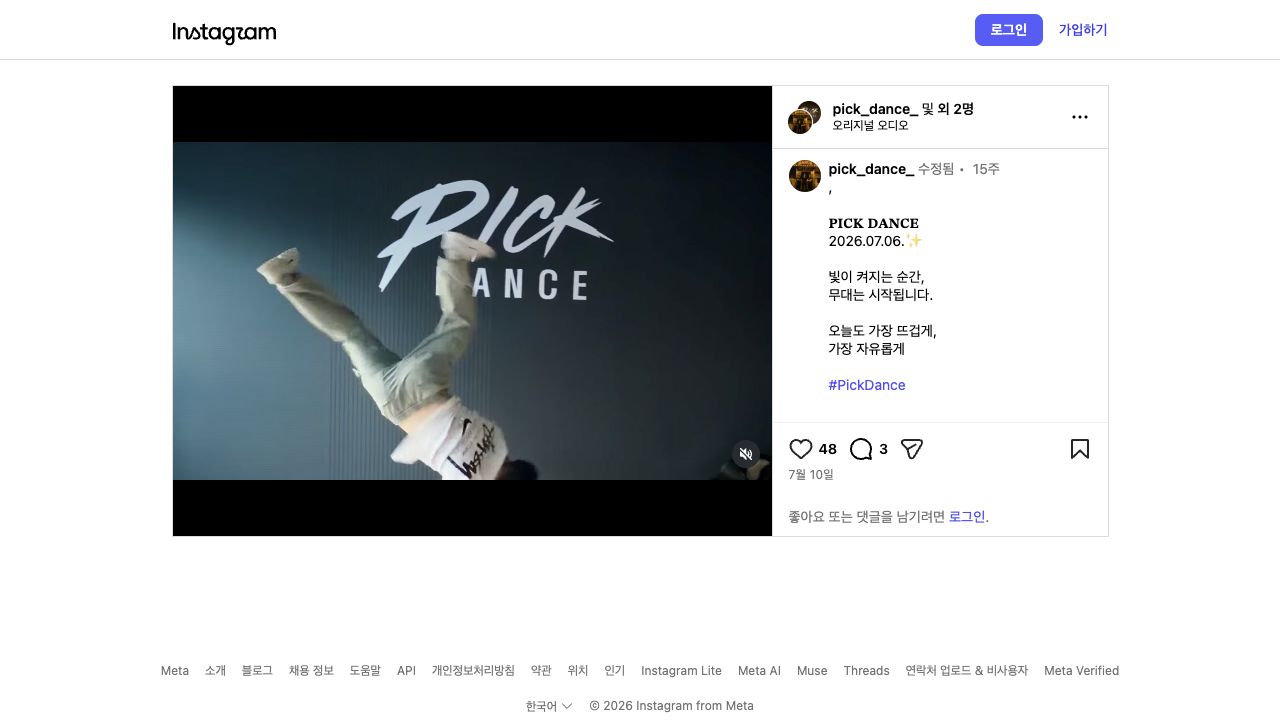Screen dimensions: 1280x720
Task: Open the API footer link
Action: coord(406,671)
